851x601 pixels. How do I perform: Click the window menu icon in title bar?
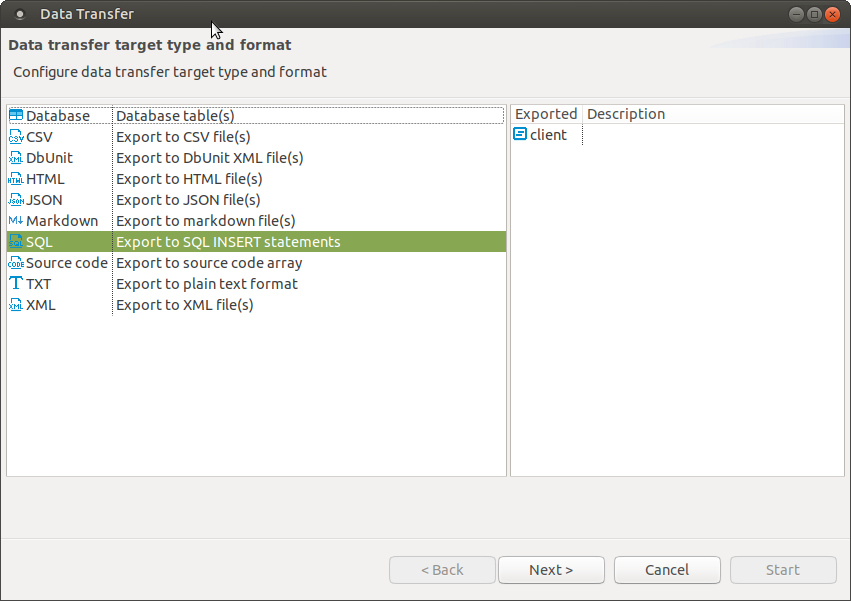20,14
